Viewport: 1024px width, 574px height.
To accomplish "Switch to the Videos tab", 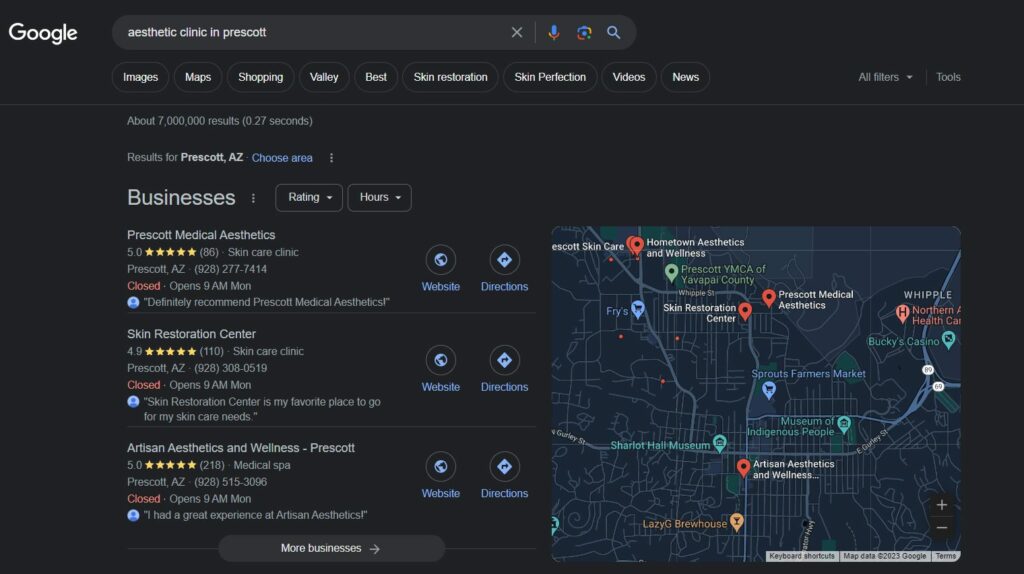I will click(x=628, y=77).
